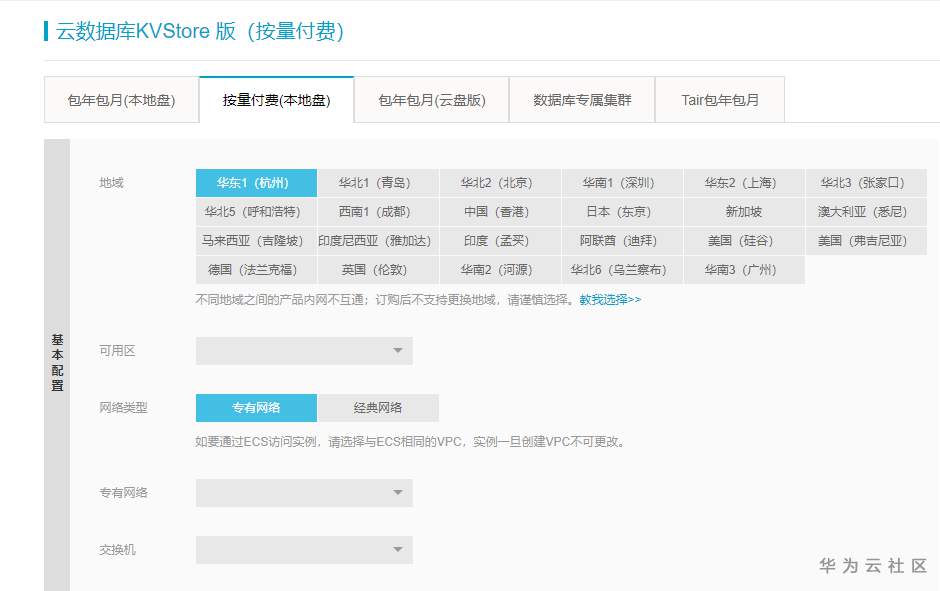
Task: Select 专有网络 network type
Action: (257, 408)
